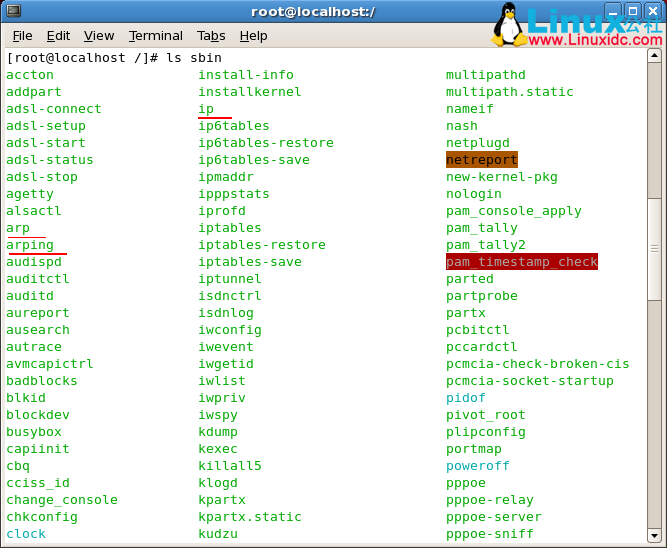Screen dimensions: 667x548
Task: Click the 'new-kernel-pkg' entry
Action: pos(502,177)
